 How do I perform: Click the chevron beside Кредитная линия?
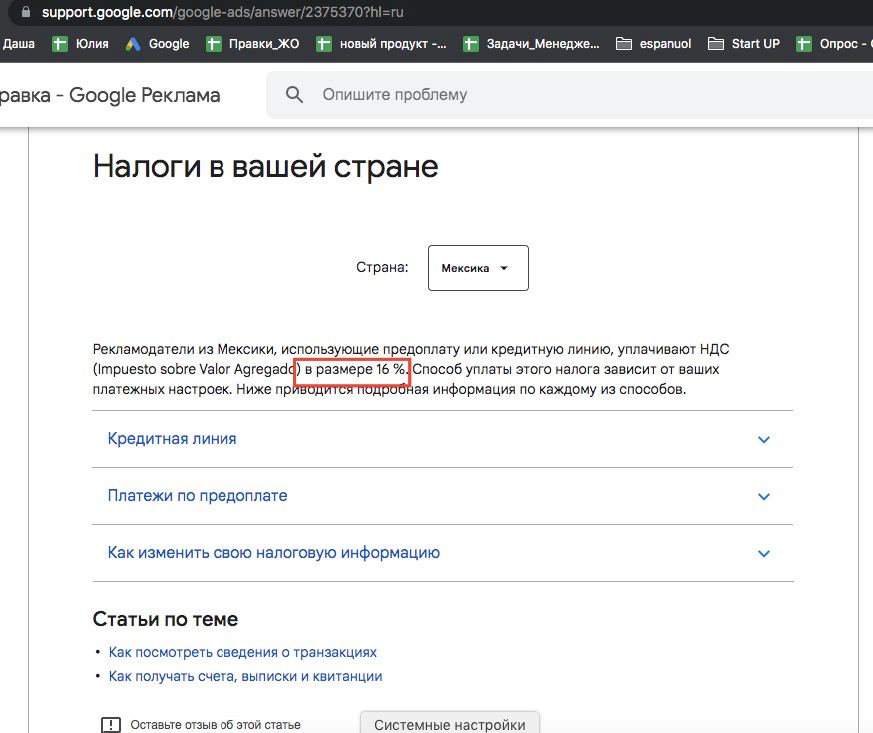(764, 440)
